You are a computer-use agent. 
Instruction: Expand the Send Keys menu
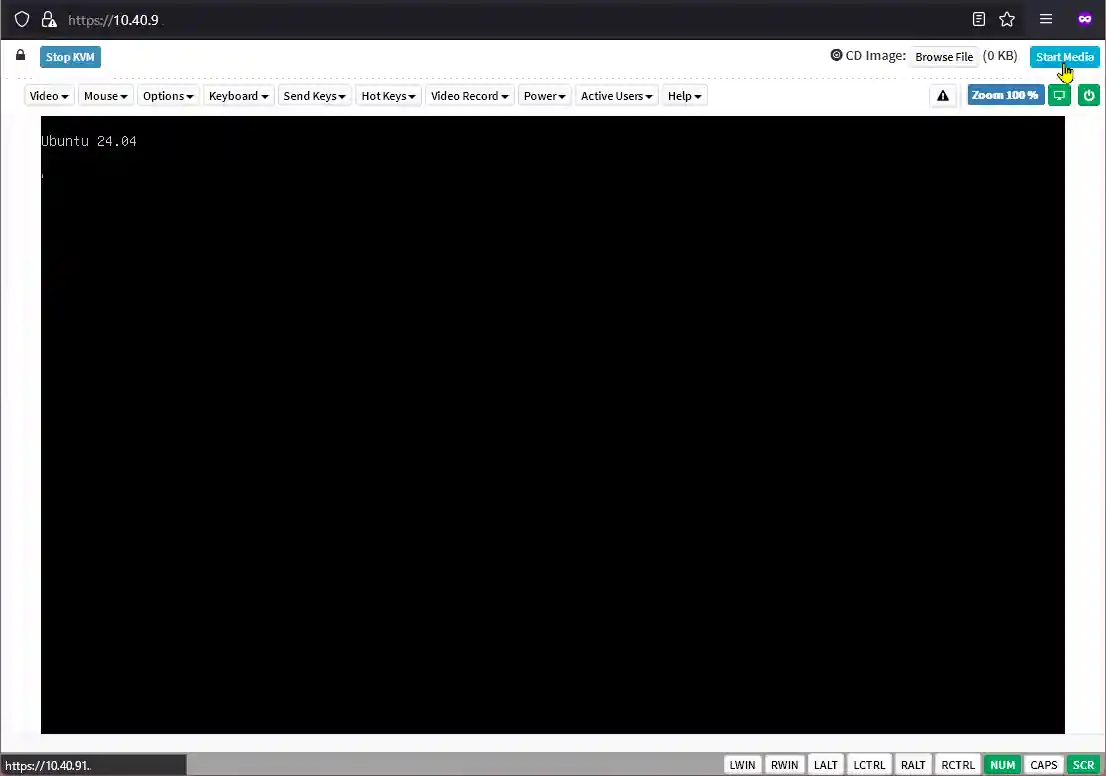(314, 96)
